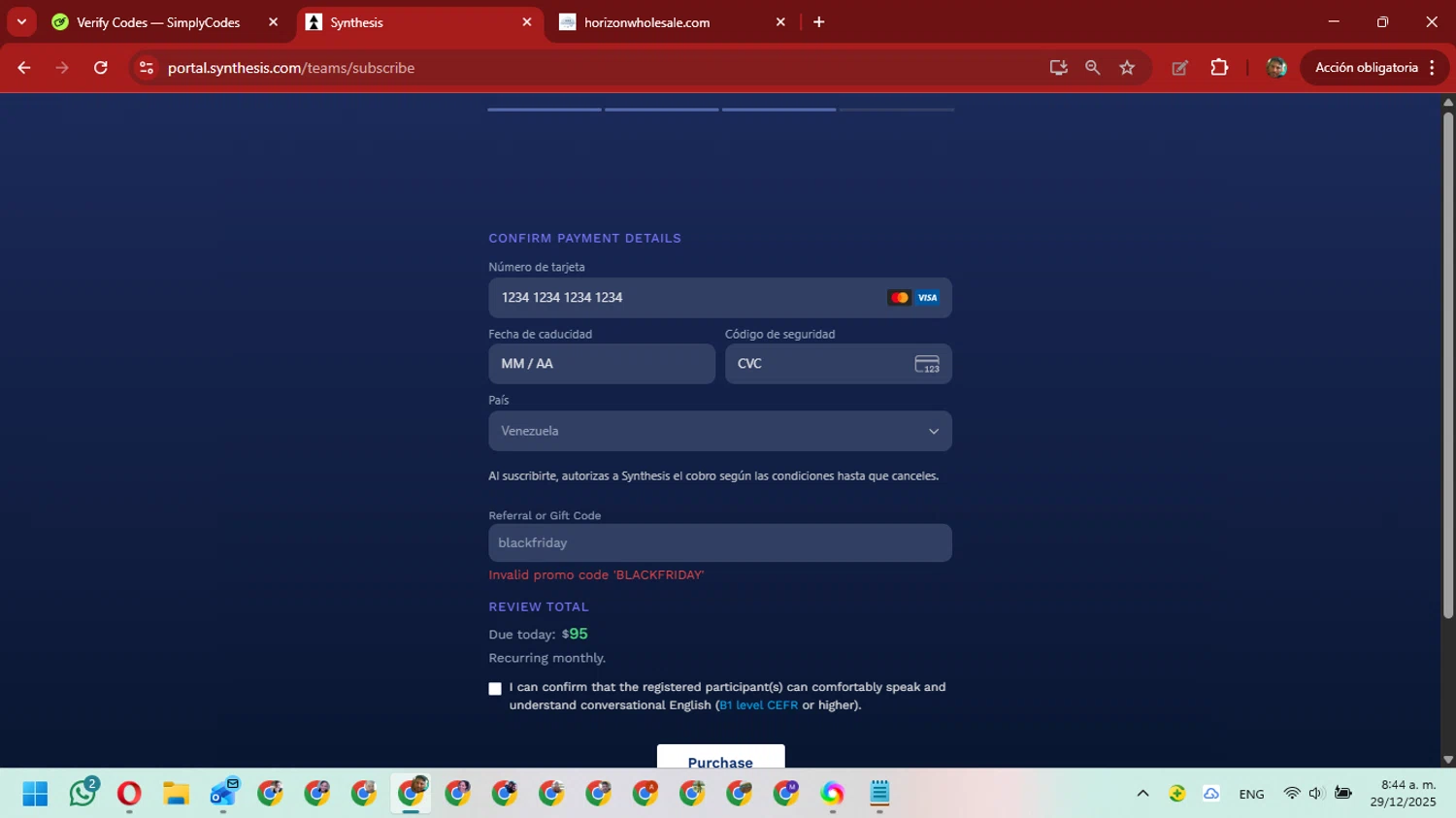The width and height of the screenshot is (1456, 818).
Task: Open the B1 level CEFR link
Action: click(x=758, y=705)
